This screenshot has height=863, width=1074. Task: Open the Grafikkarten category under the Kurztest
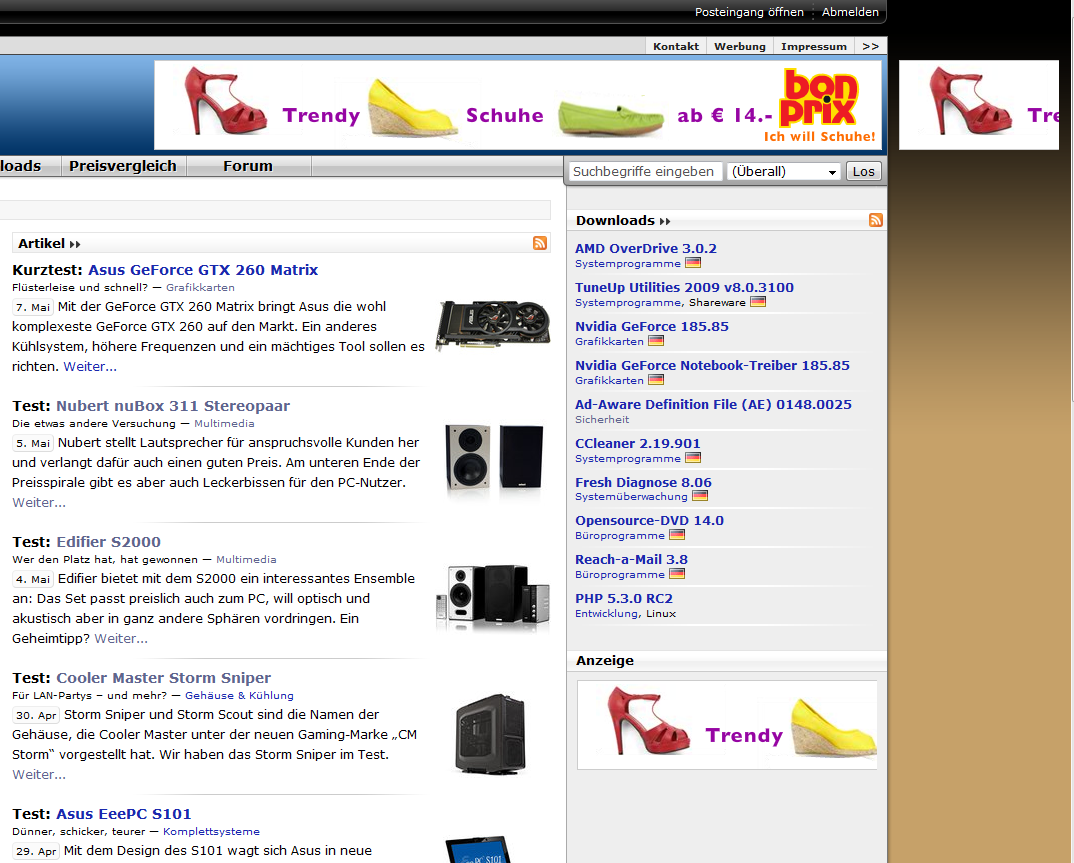(200, 288)
